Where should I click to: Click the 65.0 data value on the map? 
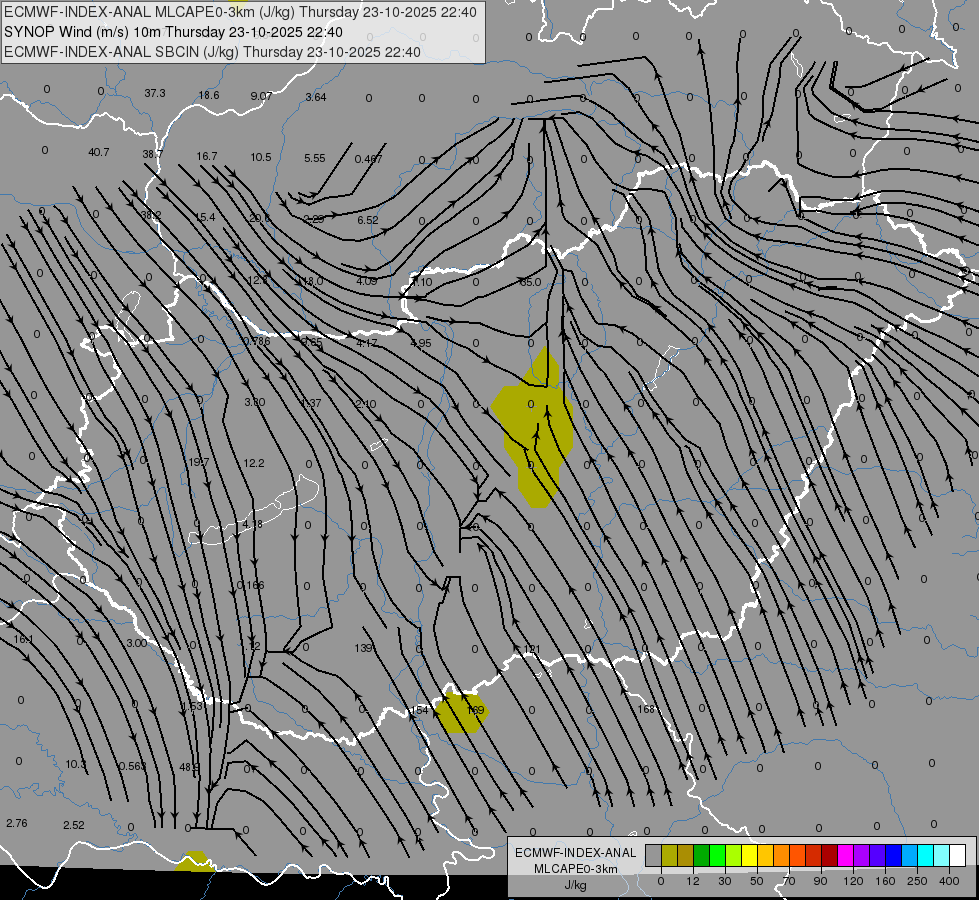click(531, 282)
